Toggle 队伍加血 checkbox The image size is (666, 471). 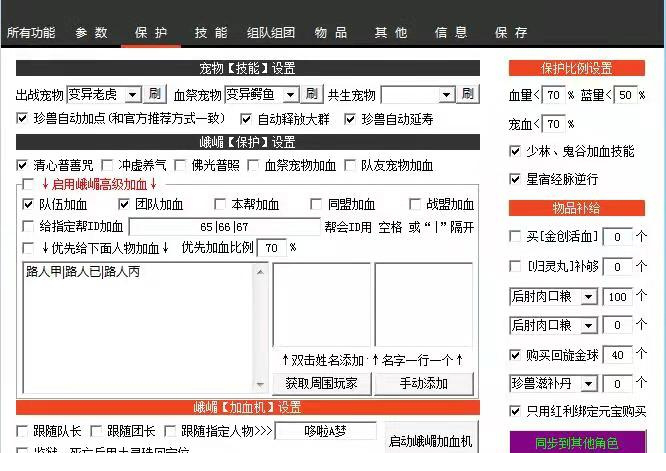28,205
